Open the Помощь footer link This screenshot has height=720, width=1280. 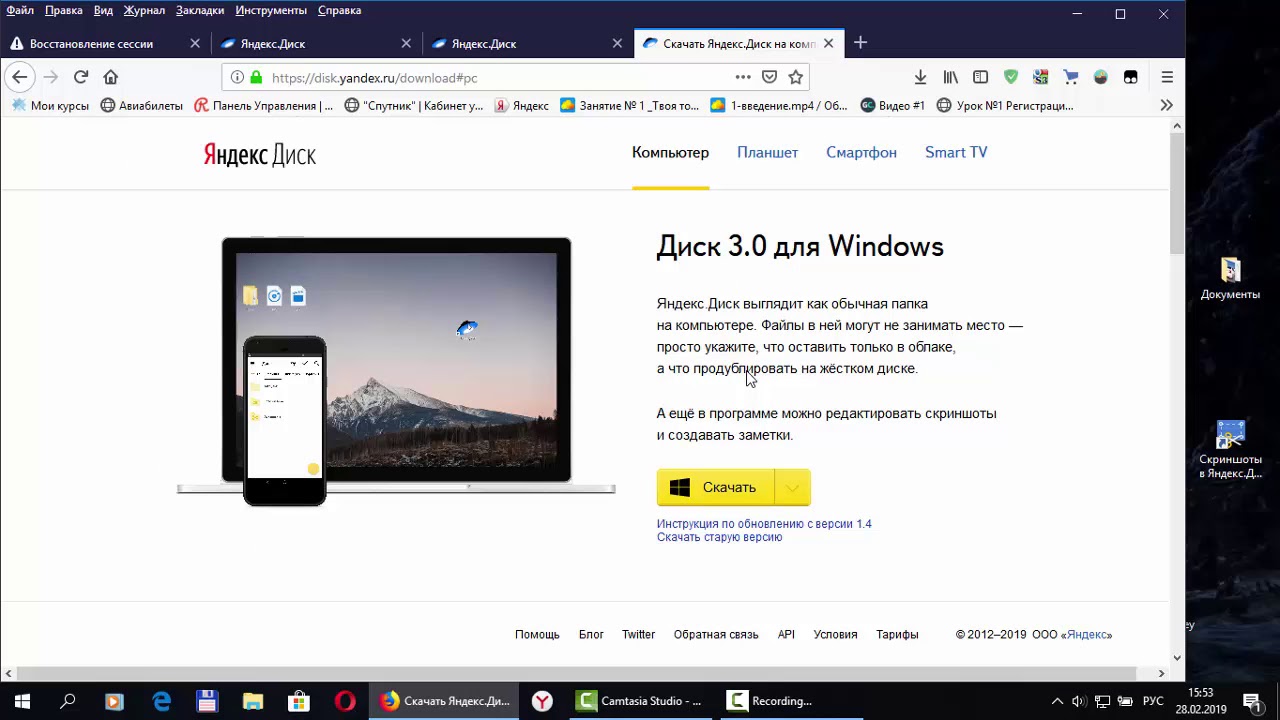coord(537,634)
